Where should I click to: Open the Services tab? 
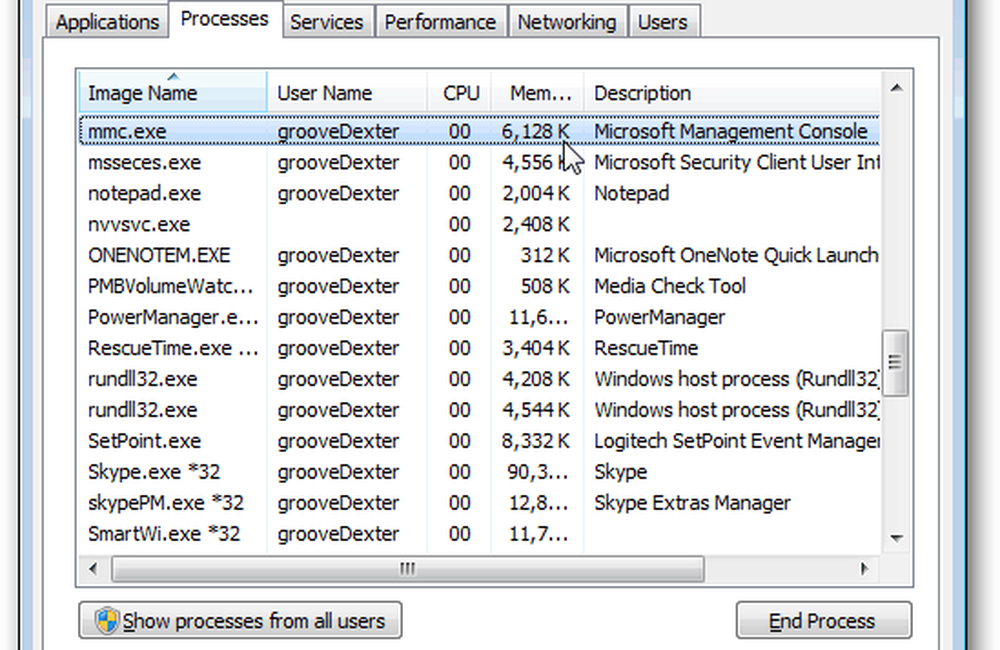[327, 22]
